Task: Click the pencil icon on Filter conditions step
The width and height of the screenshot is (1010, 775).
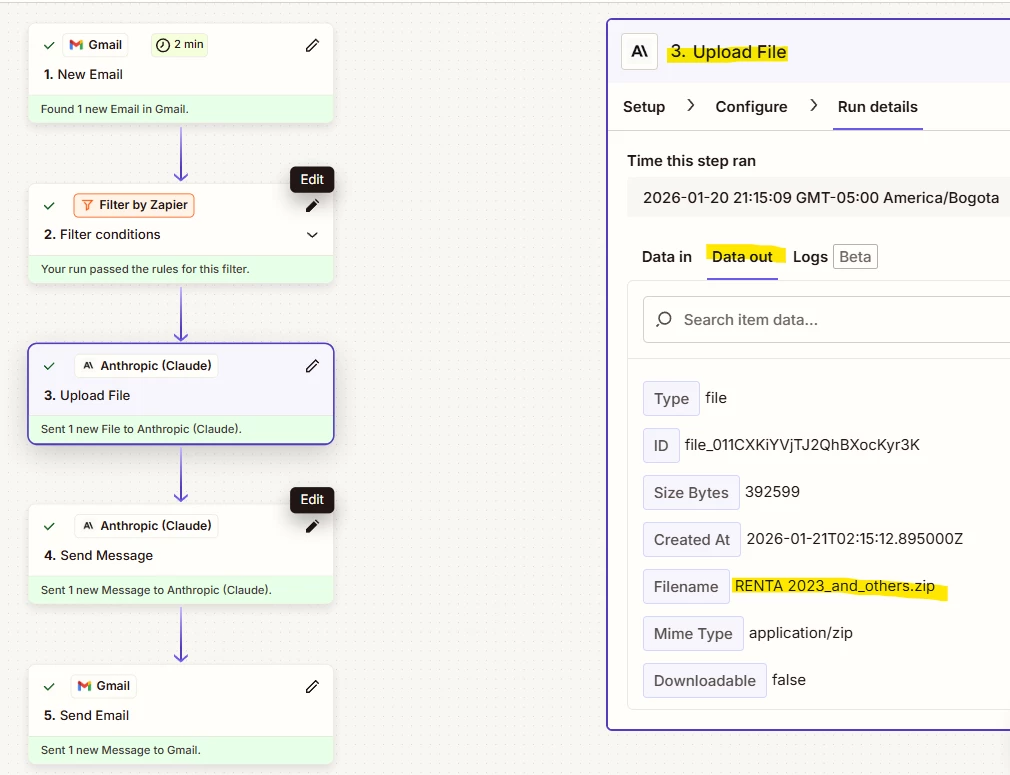Action: [312, 206]
